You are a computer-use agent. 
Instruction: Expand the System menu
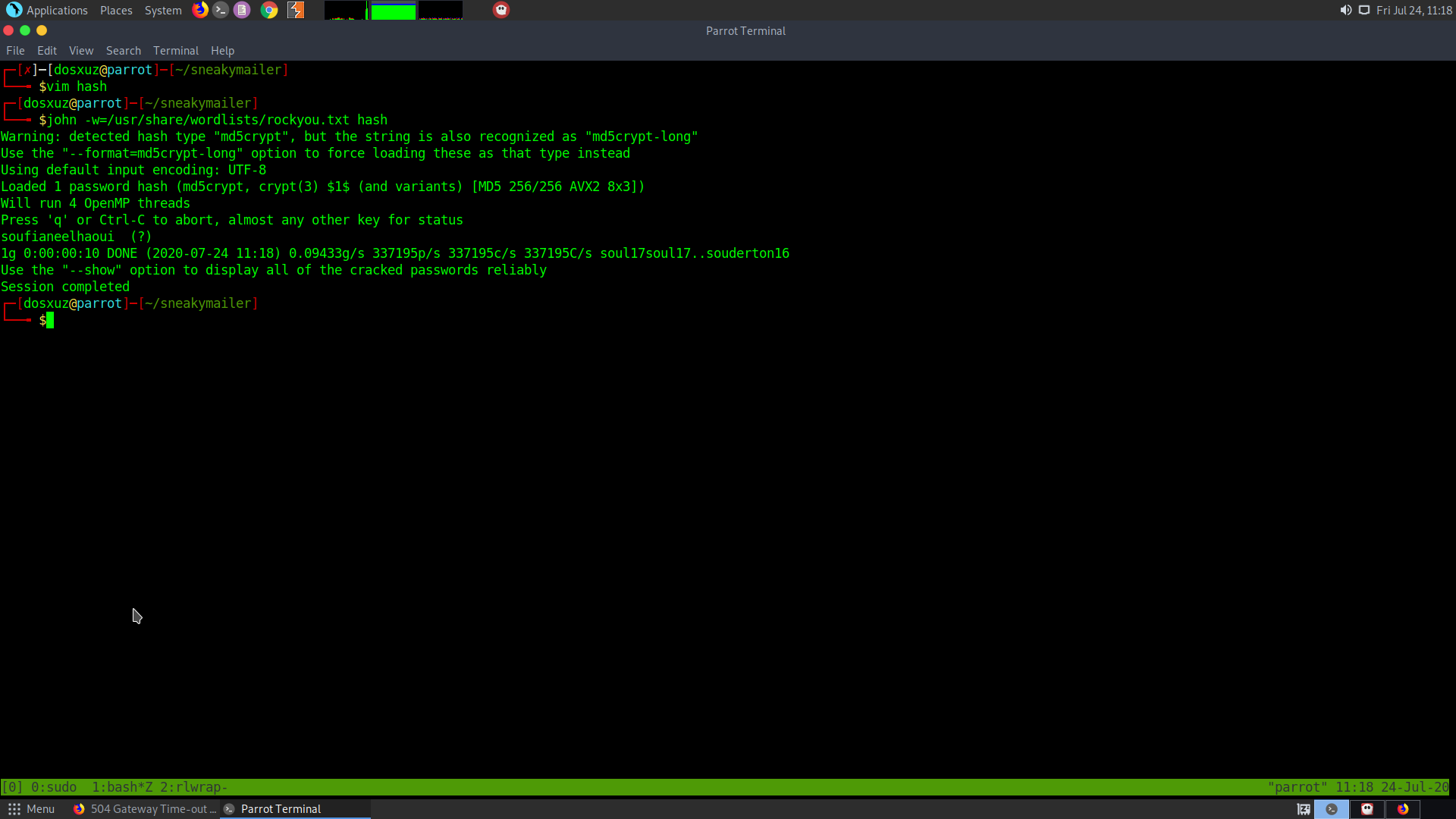pos(163,10)
